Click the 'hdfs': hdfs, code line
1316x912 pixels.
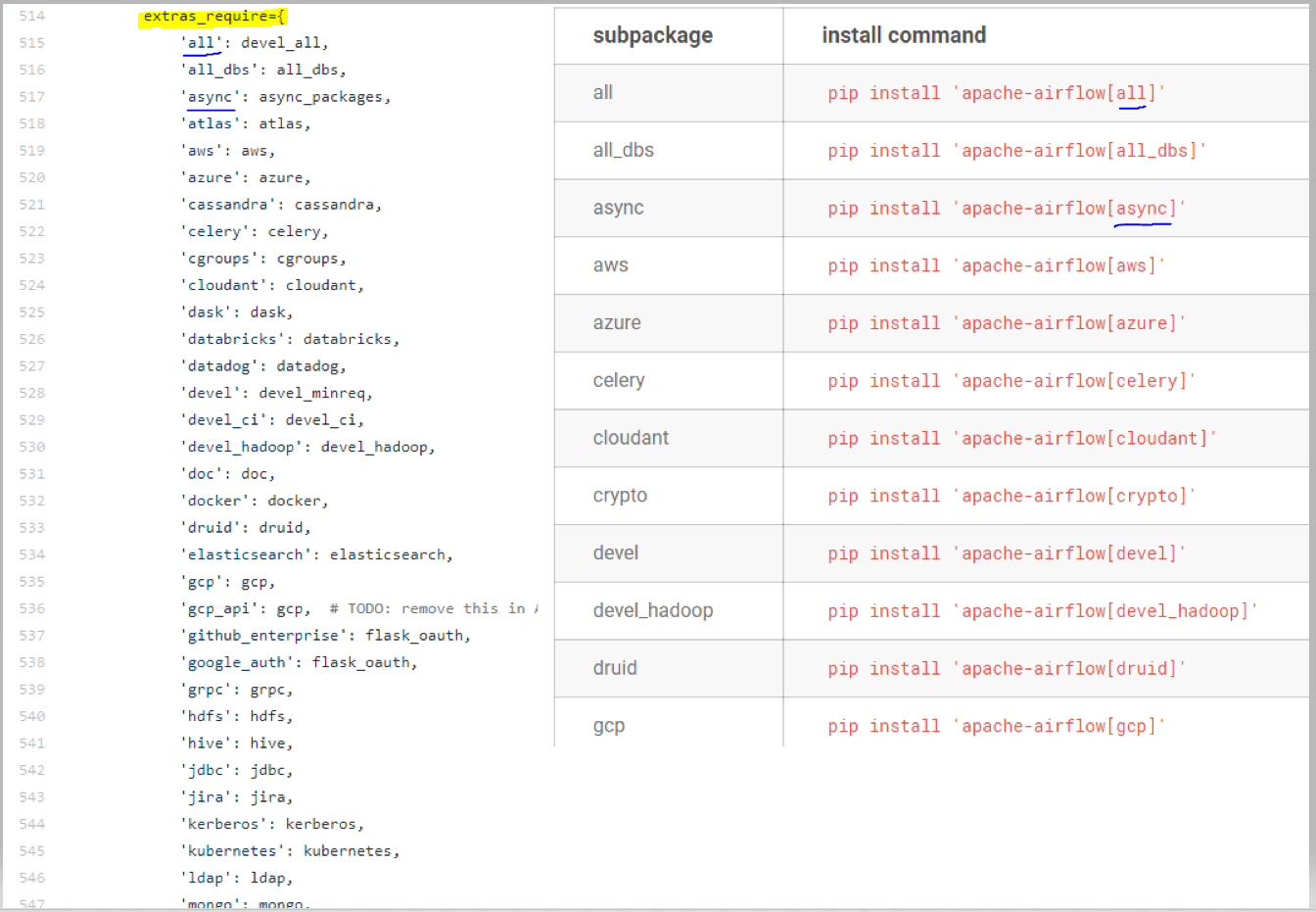237,716
